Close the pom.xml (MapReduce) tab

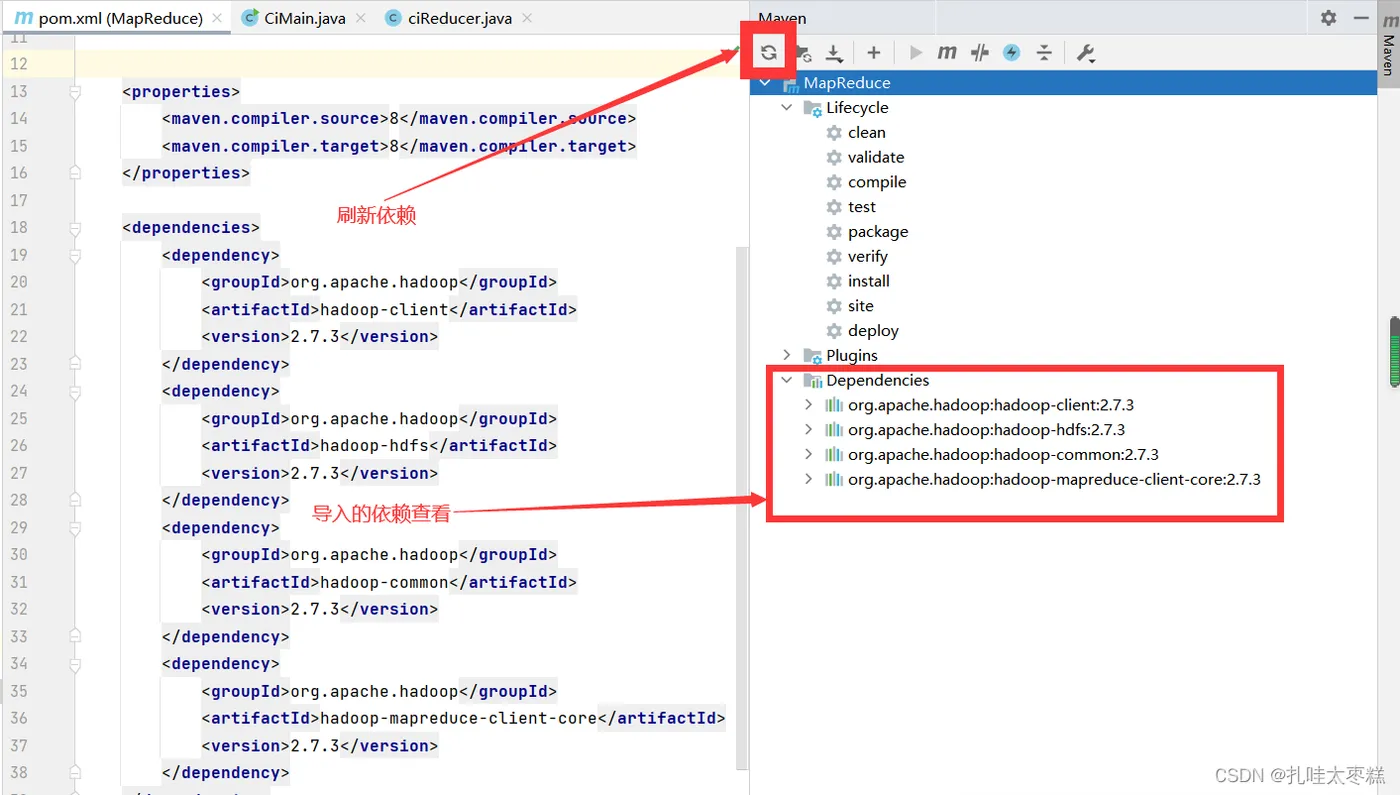pyautogui.click(x=217, y=19)
